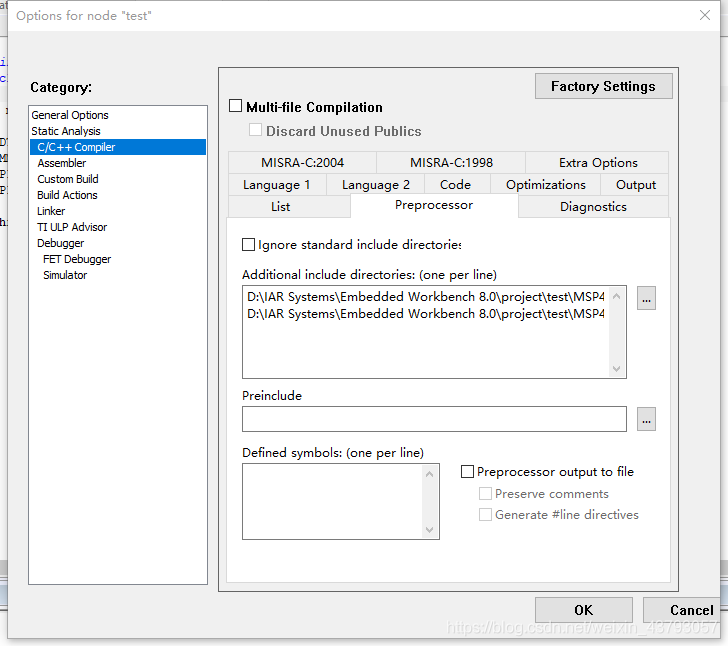Enable Multi-file Compilation checkbox
The width and height of the screenshot is (728, 646).
point(236,106)
